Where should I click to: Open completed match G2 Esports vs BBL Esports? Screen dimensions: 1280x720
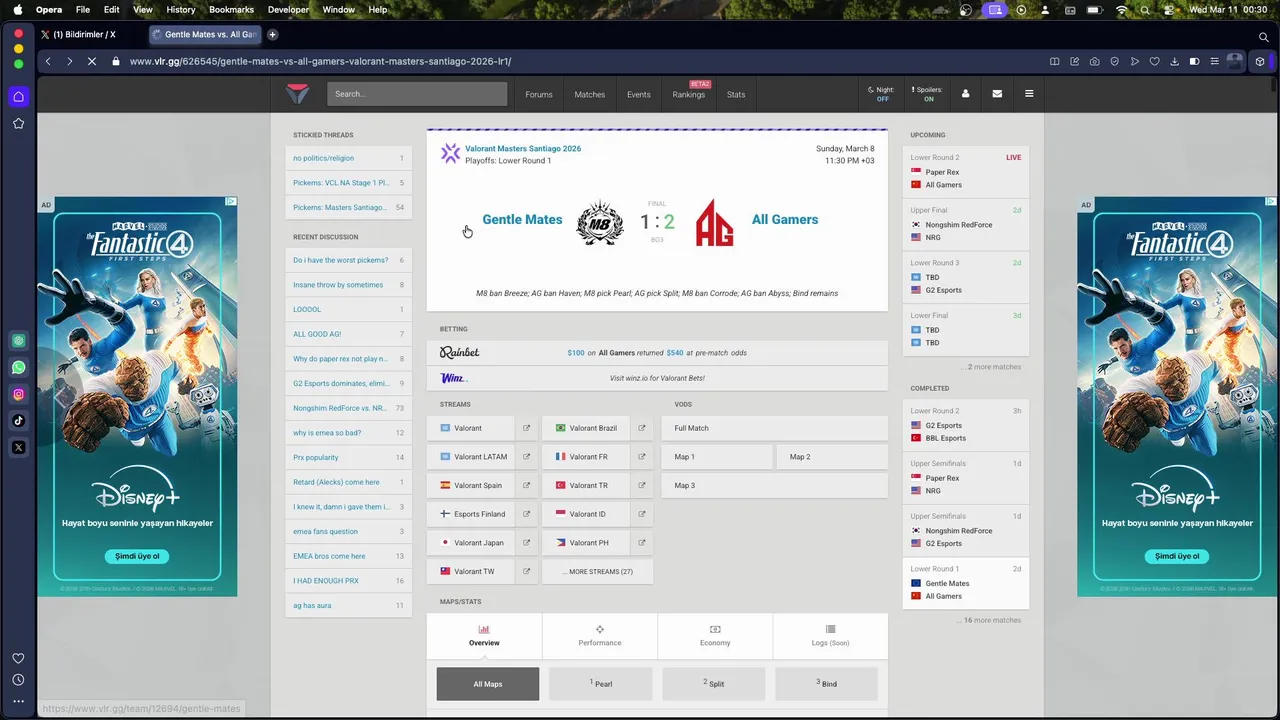point(966,425)
